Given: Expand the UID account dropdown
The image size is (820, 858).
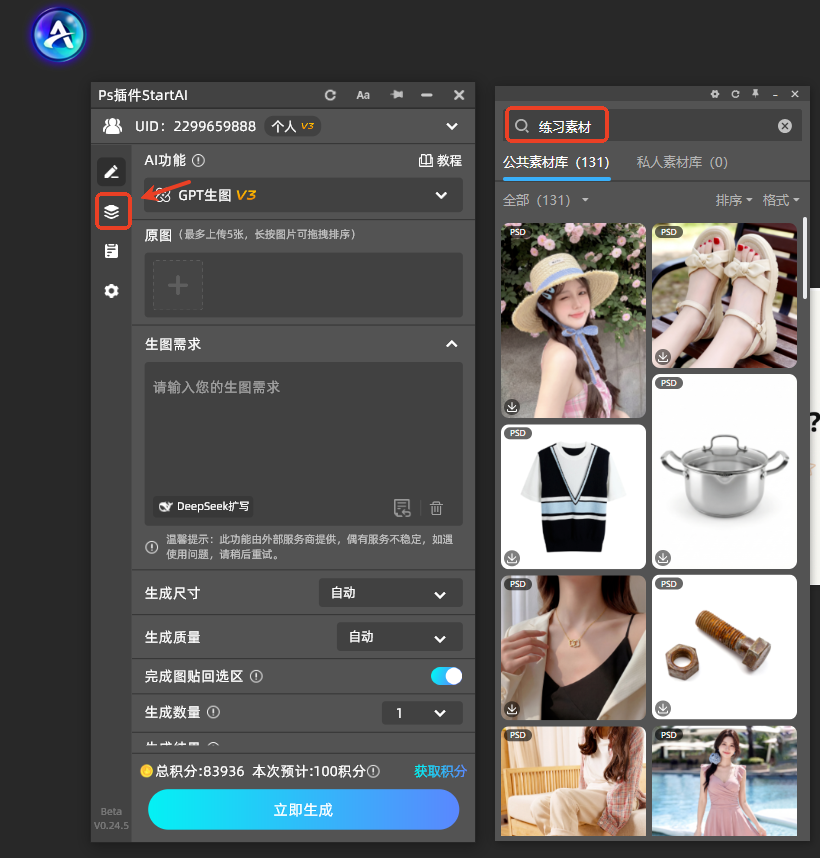Looking at the screenshot, I should (x=452, y=126).
